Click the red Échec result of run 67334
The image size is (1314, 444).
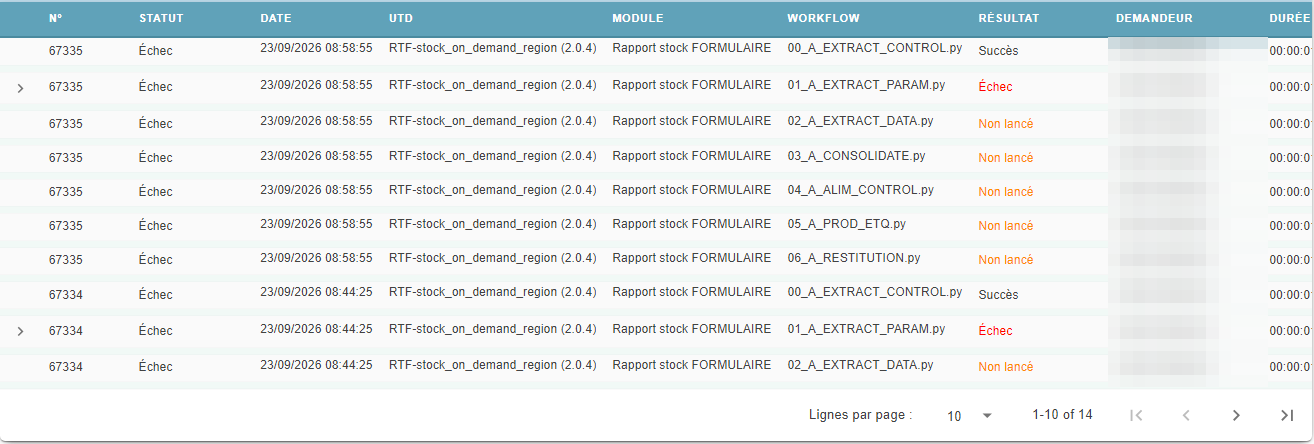click(x=995, y=331)
